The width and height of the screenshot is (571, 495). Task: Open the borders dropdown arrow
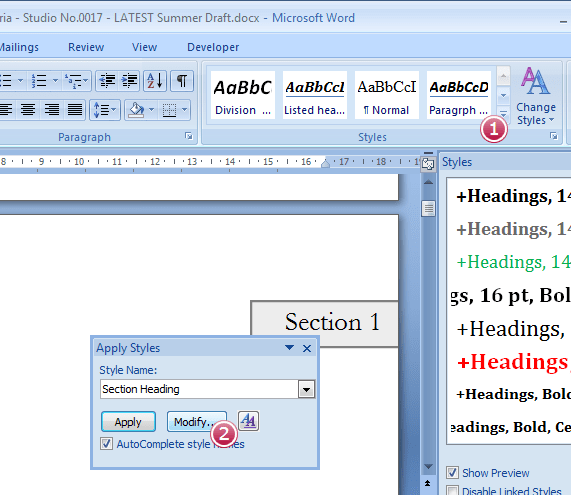point(184,110)
